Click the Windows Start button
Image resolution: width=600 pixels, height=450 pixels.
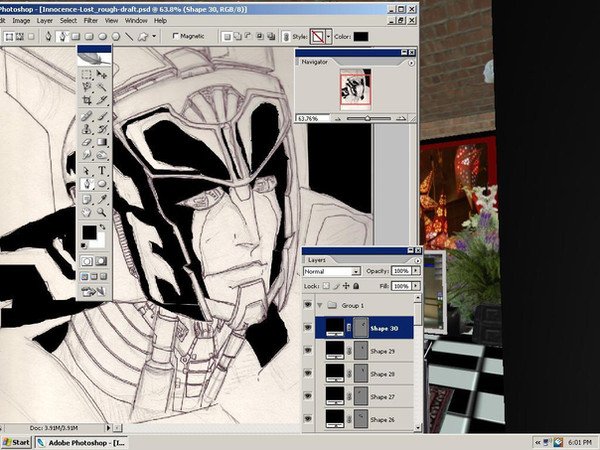(x=16, y=441)
